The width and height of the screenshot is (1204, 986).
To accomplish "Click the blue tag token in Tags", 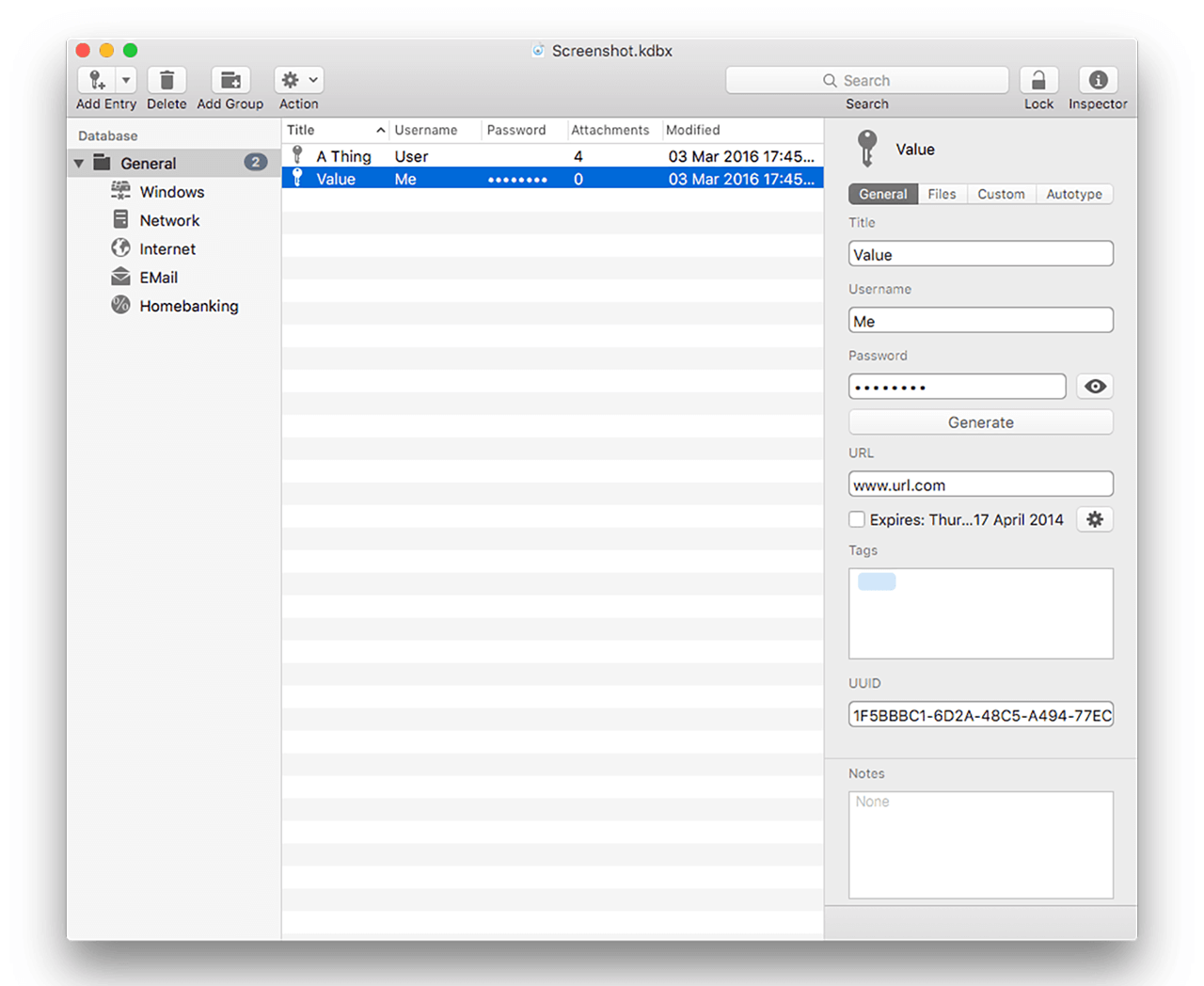I will click(877, 581).
